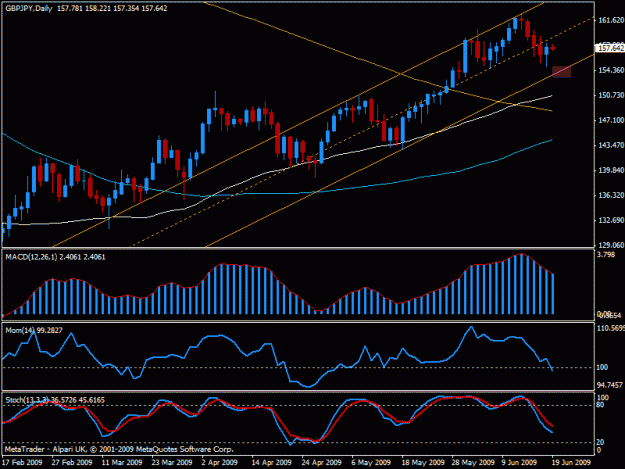Click the 14 Apr 2009 date label

click(272, 463)
